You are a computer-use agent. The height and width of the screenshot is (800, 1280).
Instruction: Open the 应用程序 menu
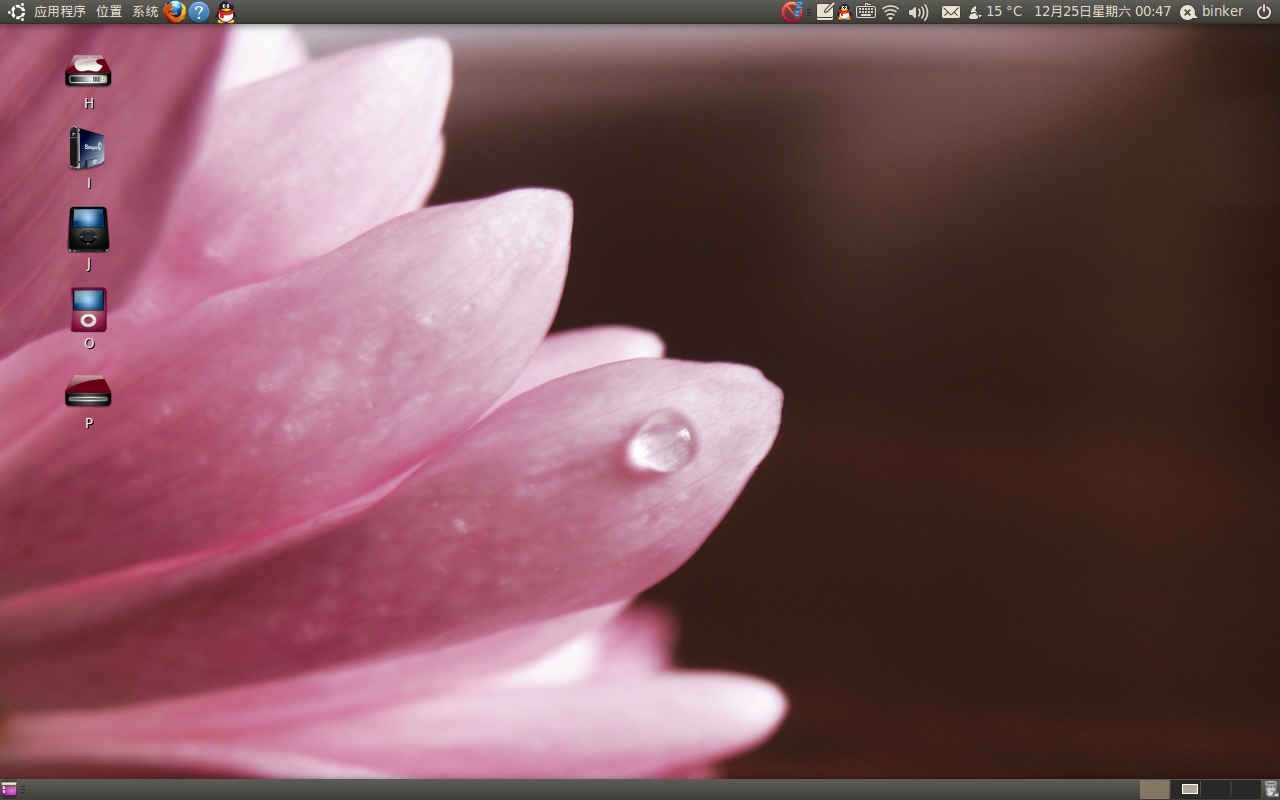tap(60, 12)
